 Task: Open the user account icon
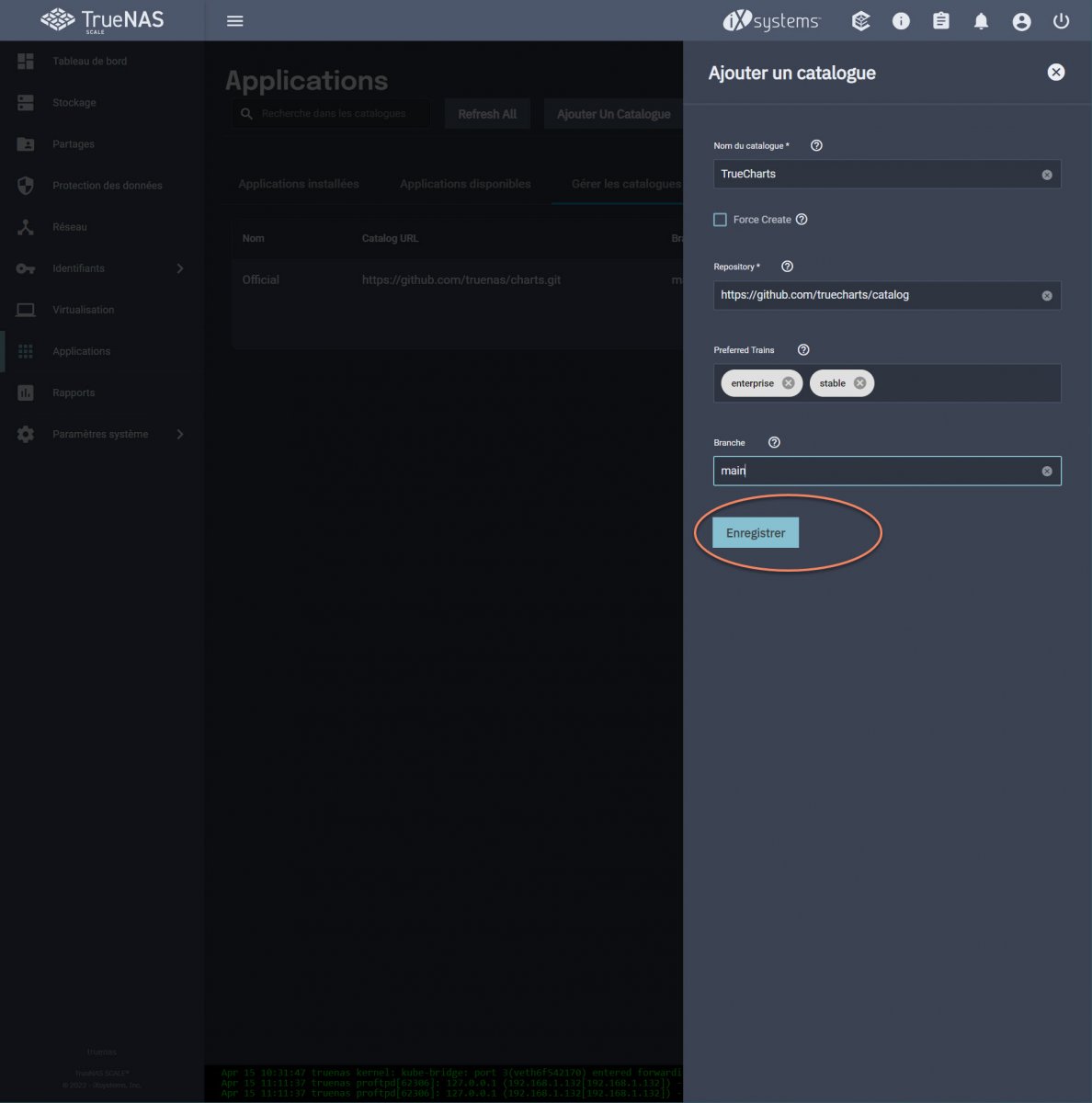1021,21
